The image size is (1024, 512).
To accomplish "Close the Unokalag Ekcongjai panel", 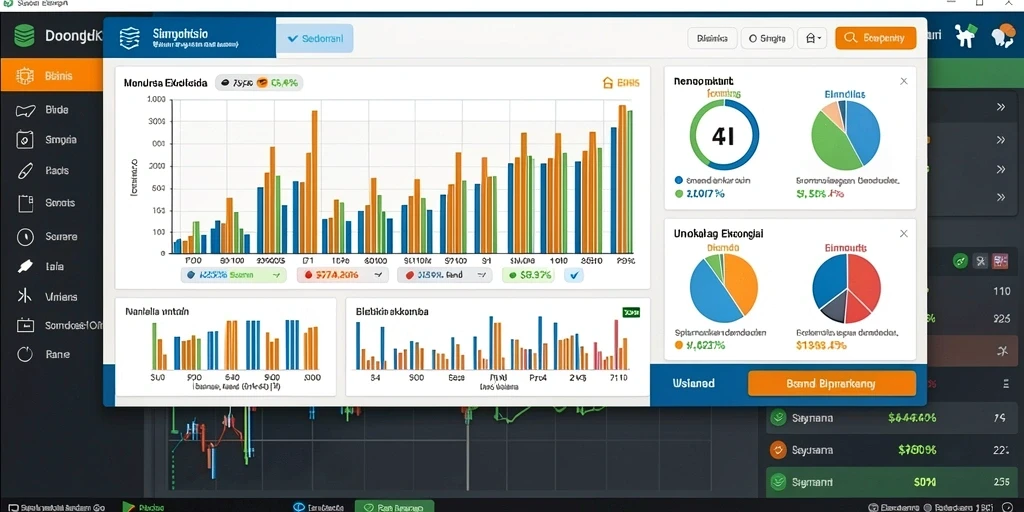I will pos(904,233).
